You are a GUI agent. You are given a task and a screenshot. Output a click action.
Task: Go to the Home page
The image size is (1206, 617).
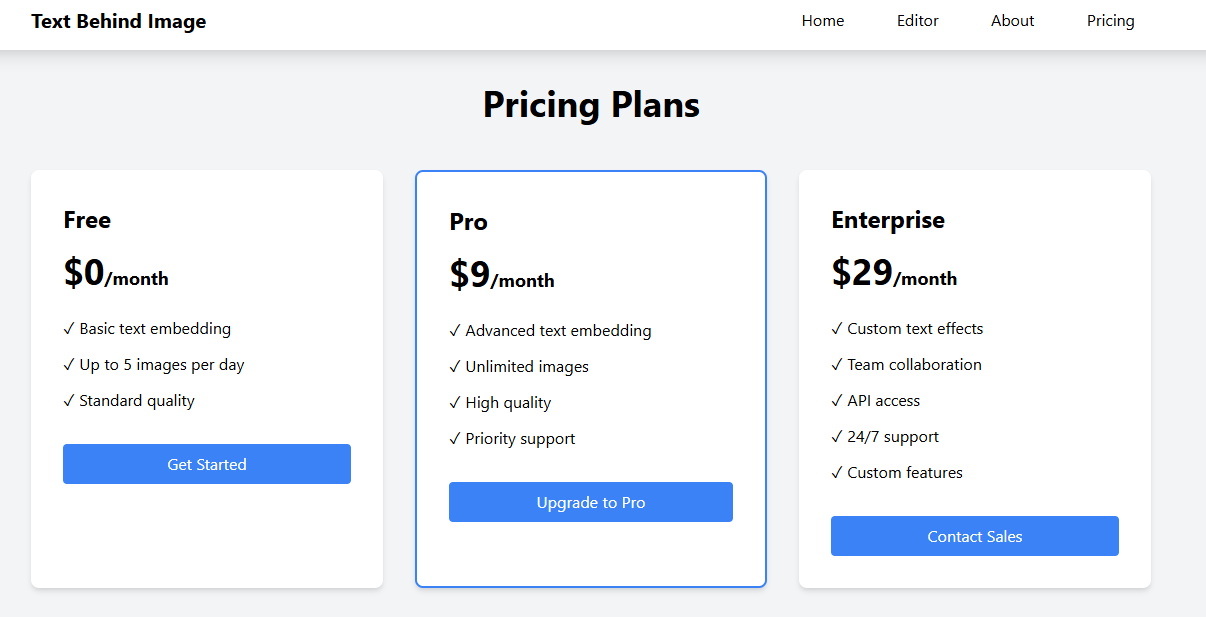tap(822, 21)
